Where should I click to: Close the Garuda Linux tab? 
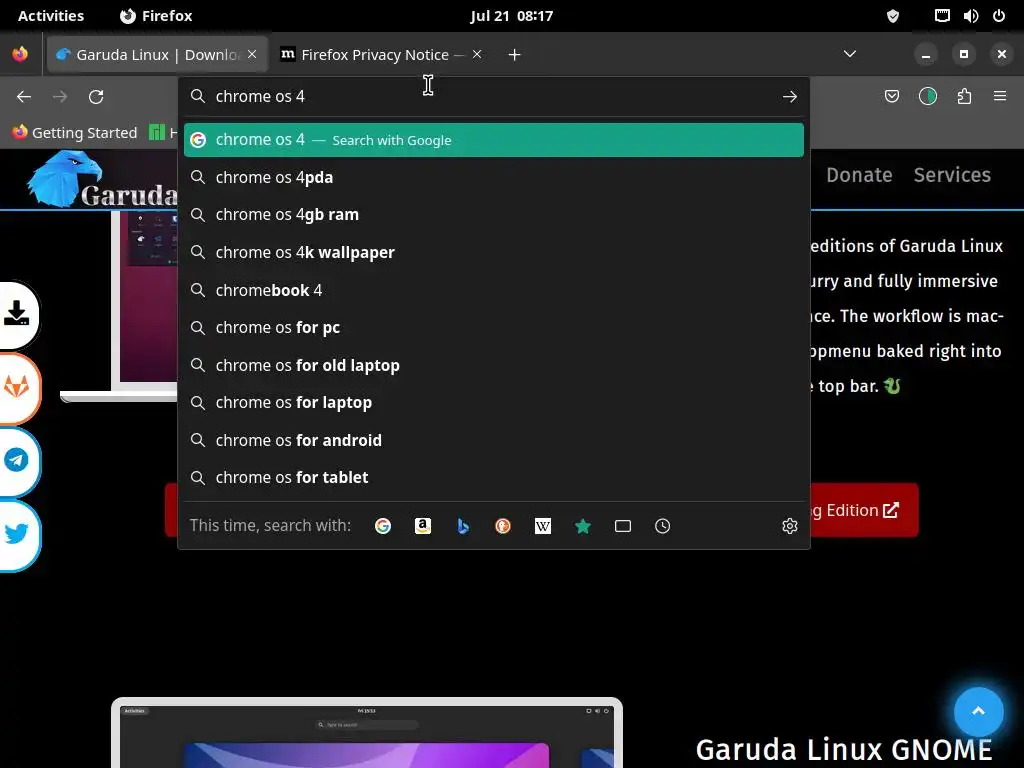pos(252,54)
